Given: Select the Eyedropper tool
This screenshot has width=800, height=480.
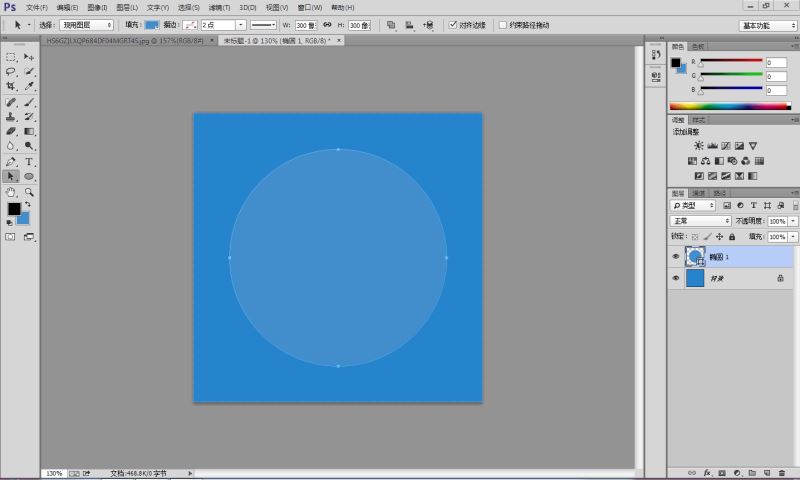Looking at the screenshot, I should click(29, 87).
